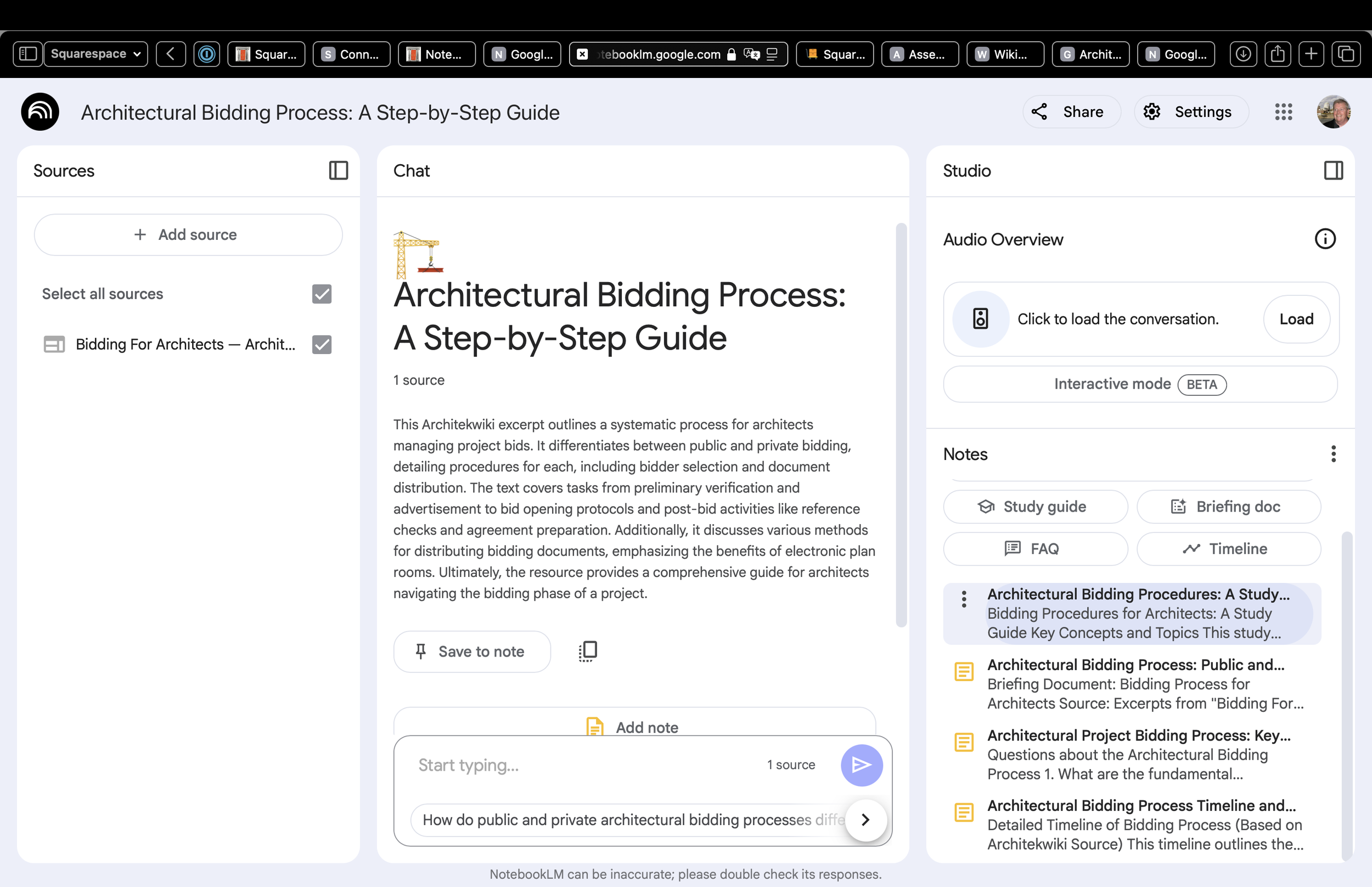Collapse the Studio panel

1334,171
